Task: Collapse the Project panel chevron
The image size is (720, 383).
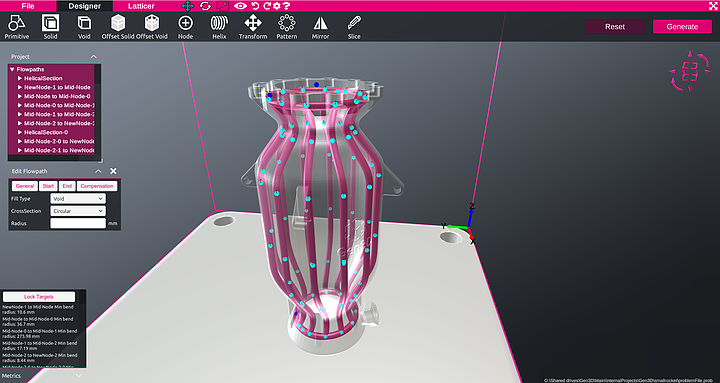Action: pos(94,56)
